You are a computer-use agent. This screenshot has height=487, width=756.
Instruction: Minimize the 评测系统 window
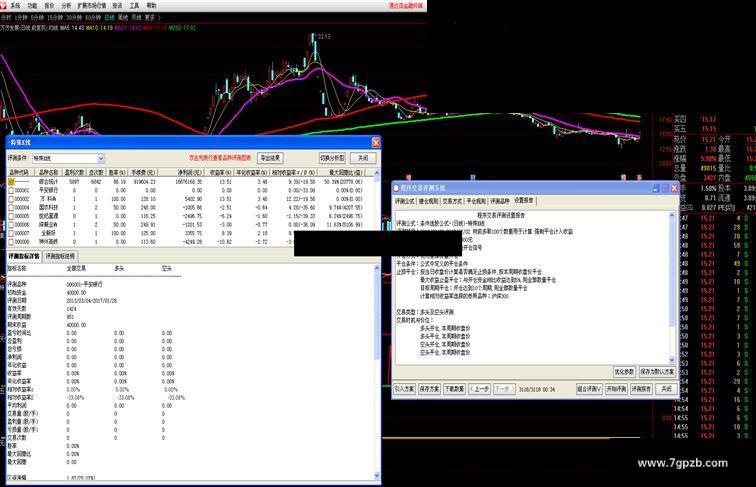tap(656, 189)
